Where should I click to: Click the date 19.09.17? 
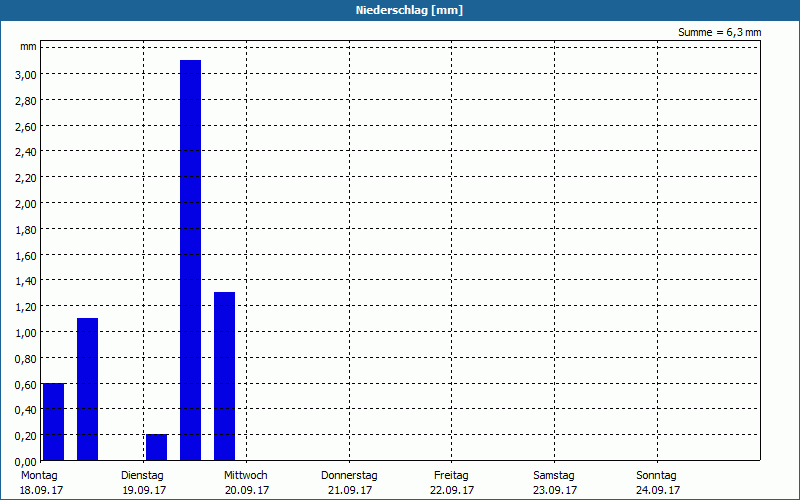[144, 490]
